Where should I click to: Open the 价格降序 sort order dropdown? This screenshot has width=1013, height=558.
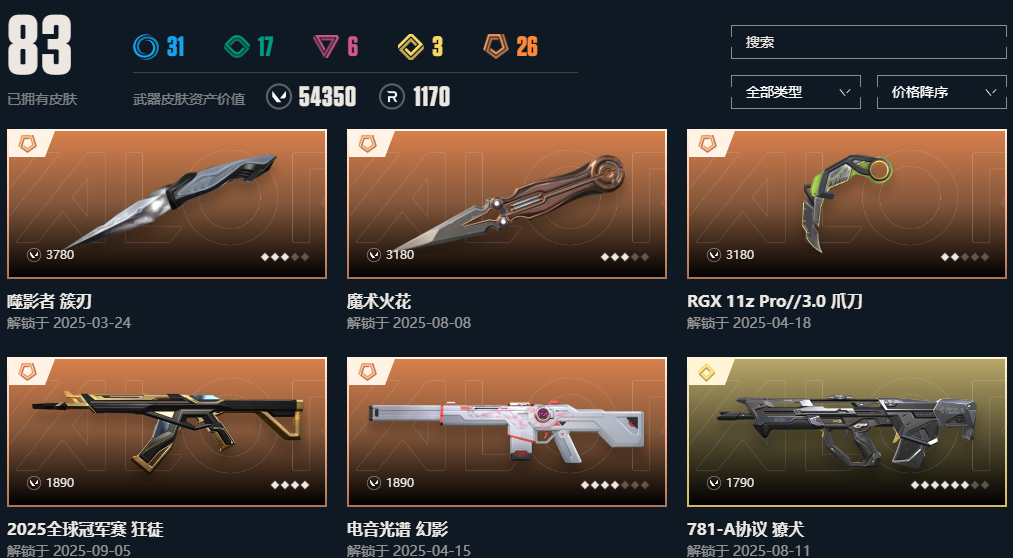tap(941, 92)
